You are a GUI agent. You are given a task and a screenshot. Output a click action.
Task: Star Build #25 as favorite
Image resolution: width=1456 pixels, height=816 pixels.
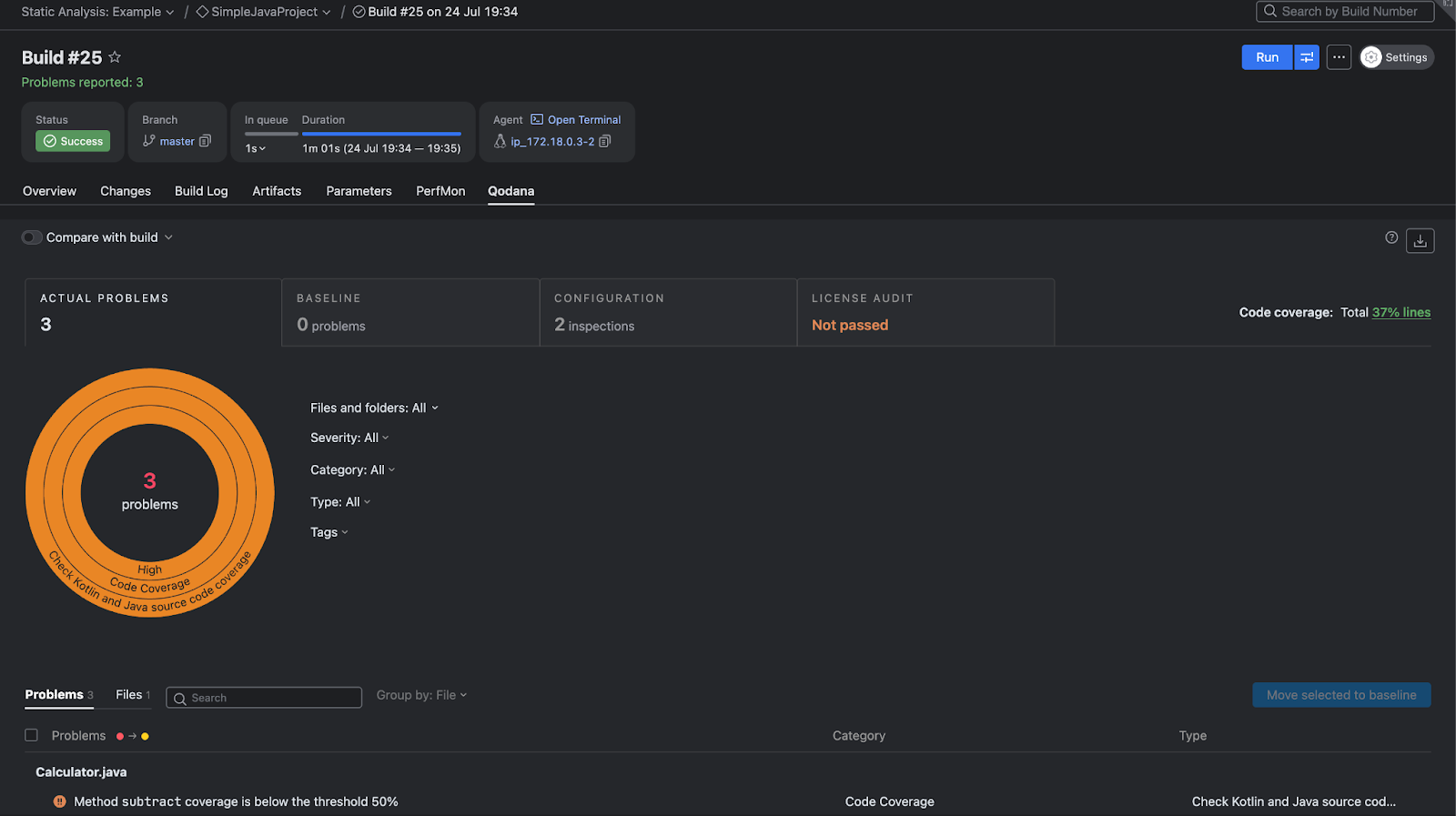115,57
